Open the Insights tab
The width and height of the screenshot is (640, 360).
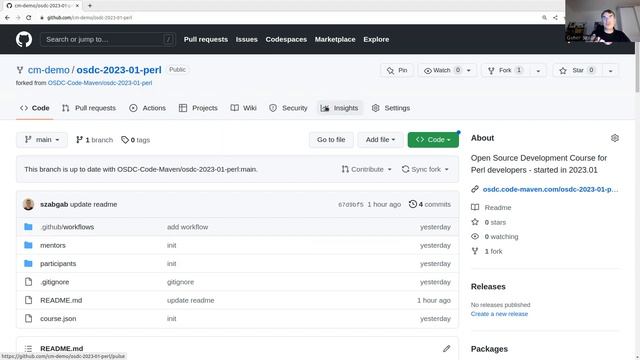[x=340, y=108]
